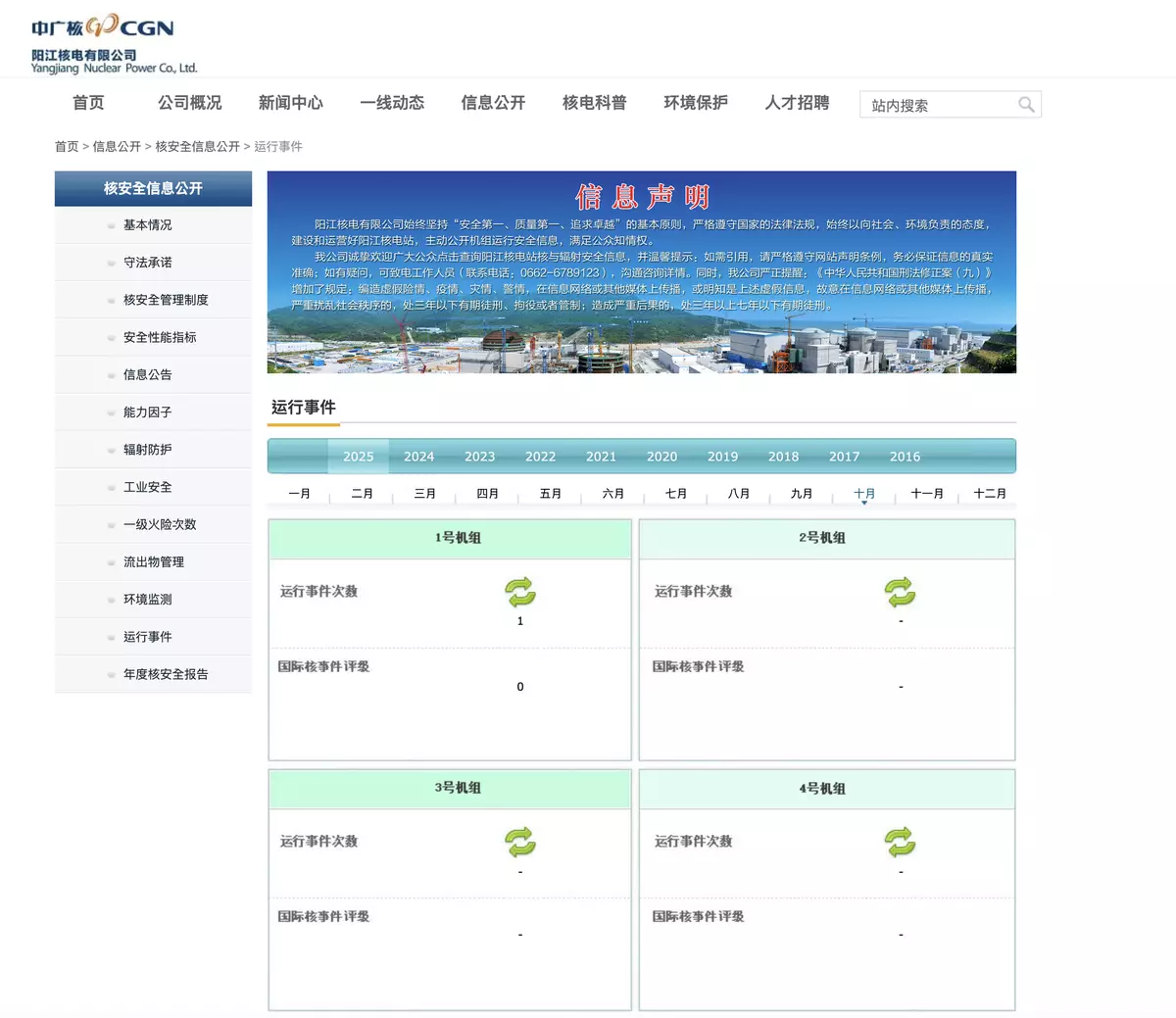
Task: Click the search magnifier icon
Action: [x=1026, y=105]
